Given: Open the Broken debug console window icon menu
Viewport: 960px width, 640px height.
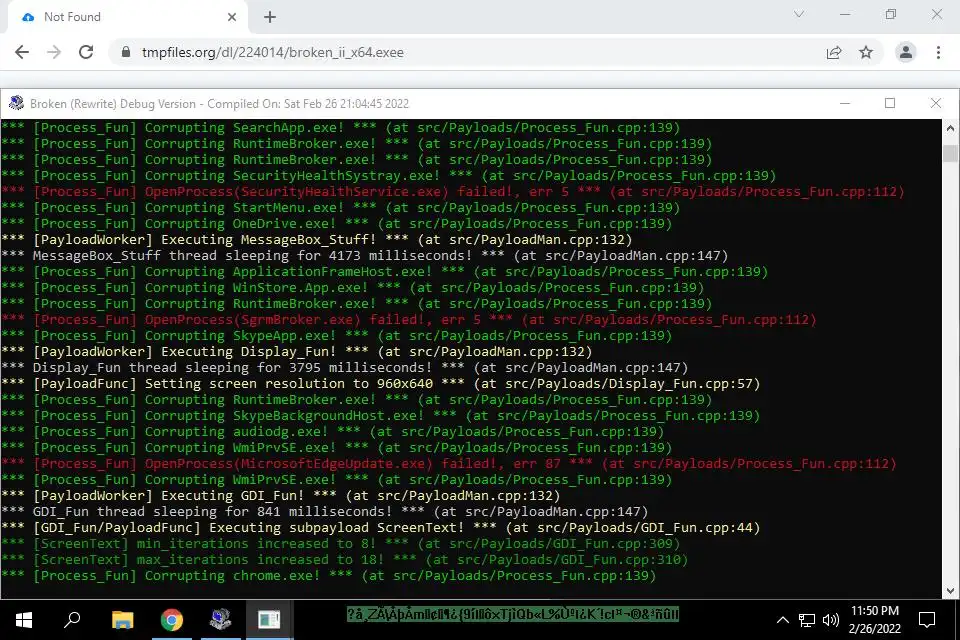Looking at the screenshot, I should click(16, 103).
